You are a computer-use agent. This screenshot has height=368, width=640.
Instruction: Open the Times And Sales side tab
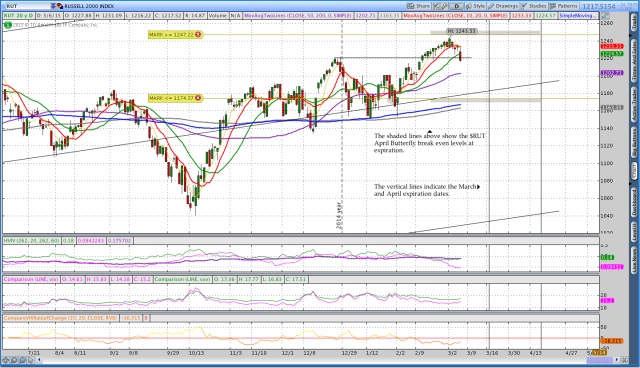(634, 60)
